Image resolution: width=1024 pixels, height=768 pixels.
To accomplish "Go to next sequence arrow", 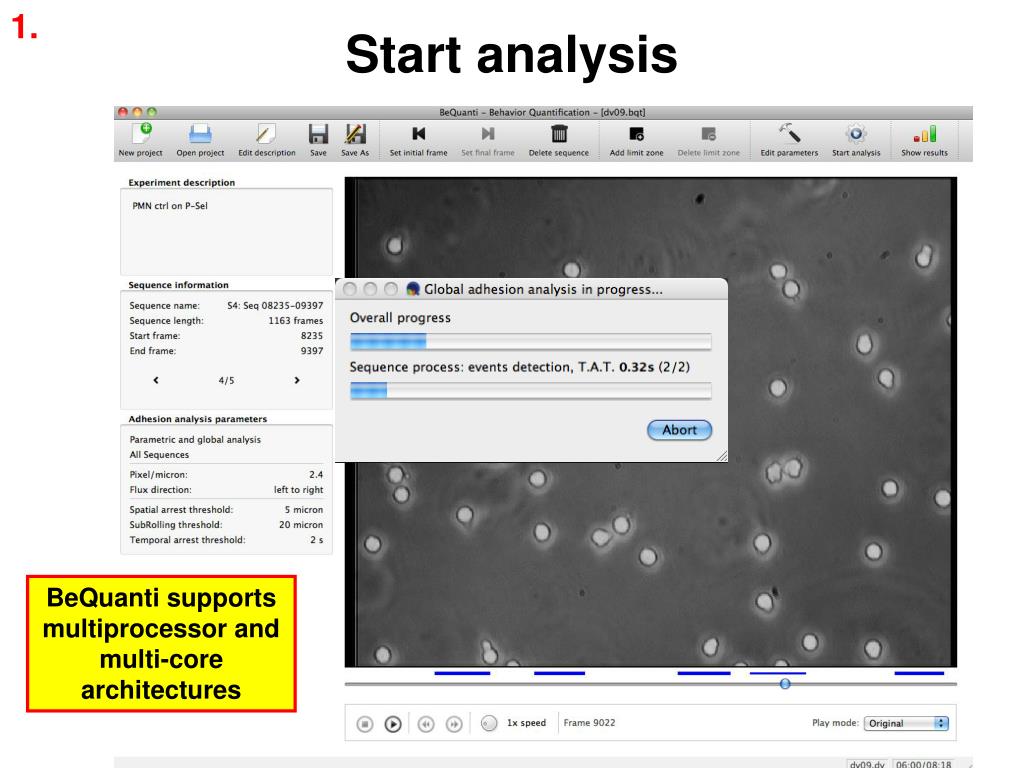I will pos(297,380).
